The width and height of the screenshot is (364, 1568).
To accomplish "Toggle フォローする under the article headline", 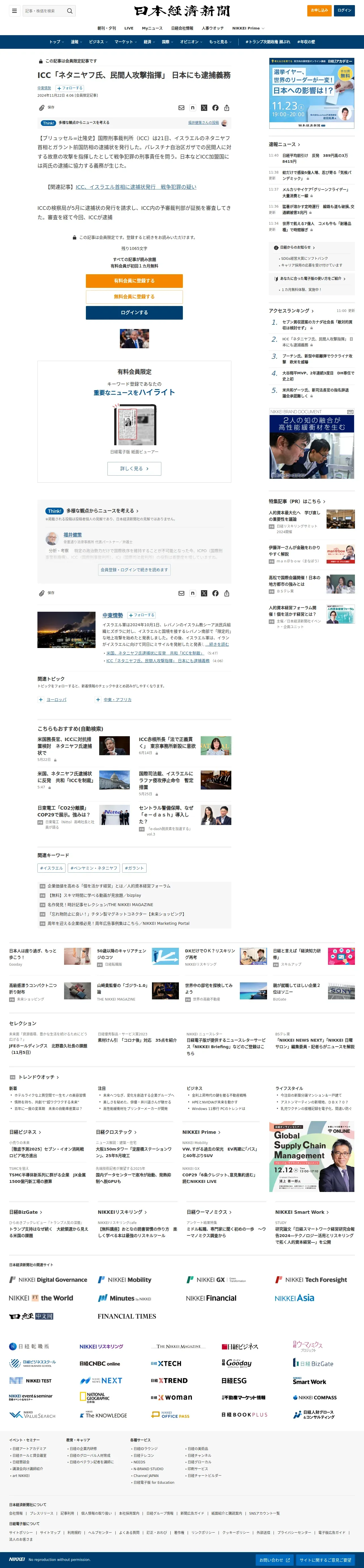I will (70, 88).
